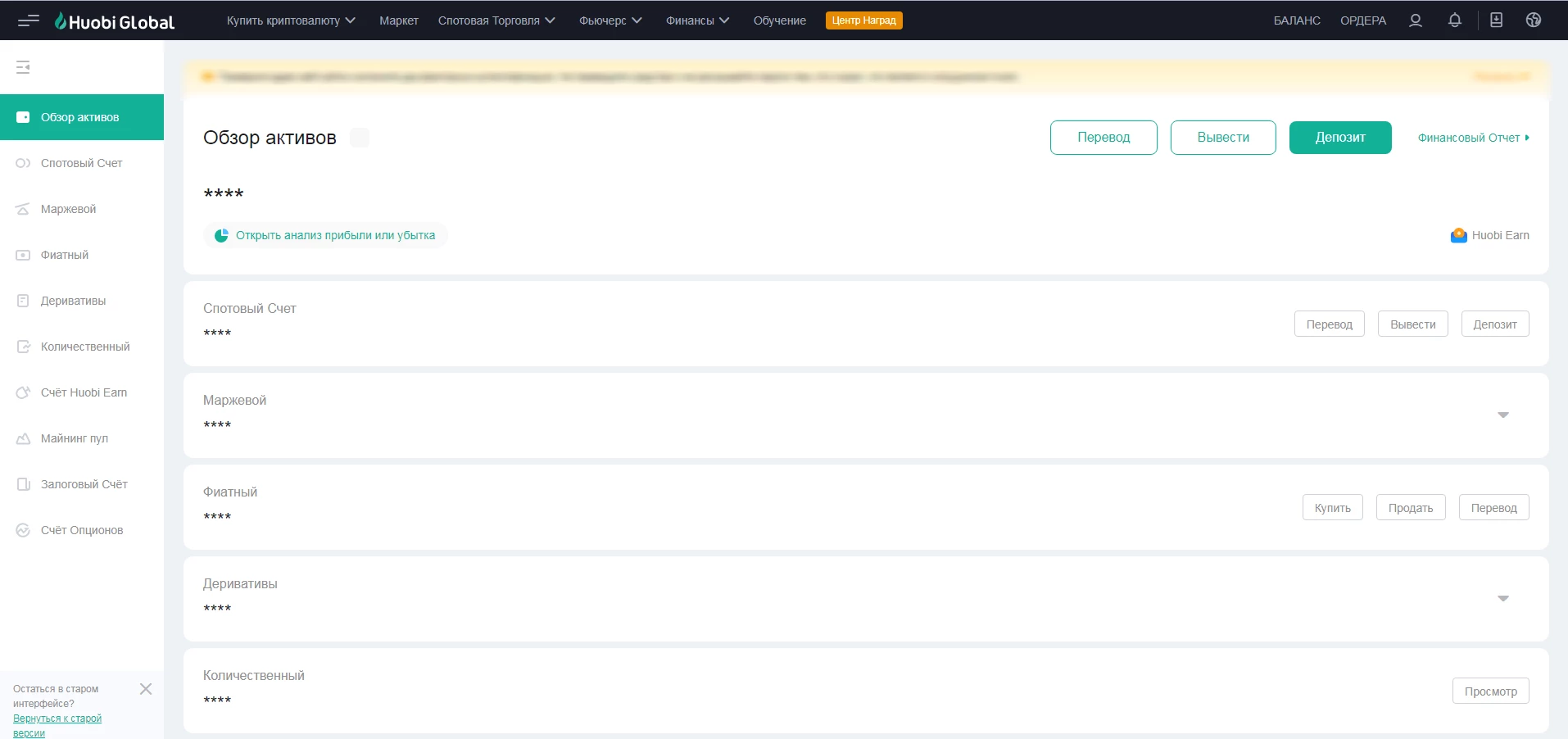Select Спотовый Счет in the sidebar
The image size is (1568, 739).
[x=82, y=163]
